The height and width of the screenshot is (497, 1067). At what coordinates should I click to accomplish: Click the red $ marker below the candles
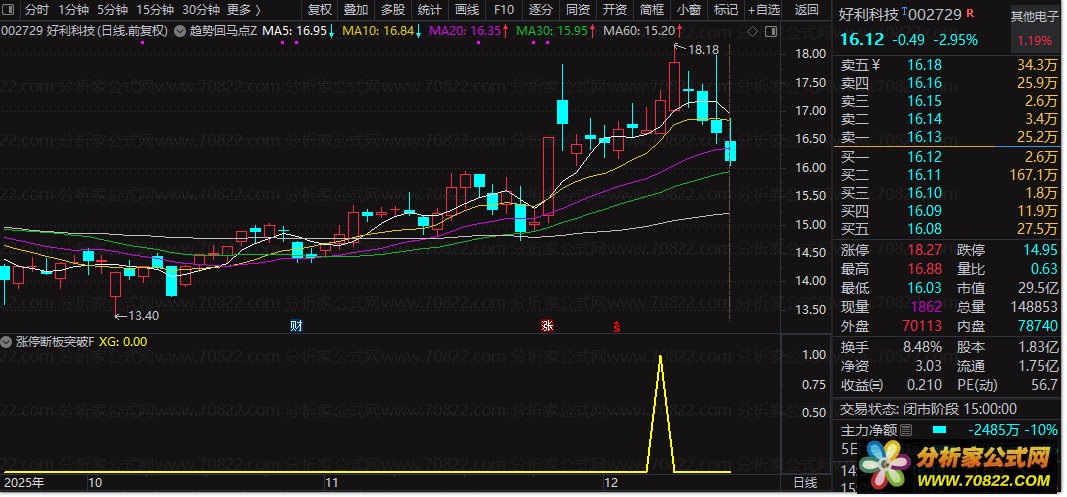(617, 326)
